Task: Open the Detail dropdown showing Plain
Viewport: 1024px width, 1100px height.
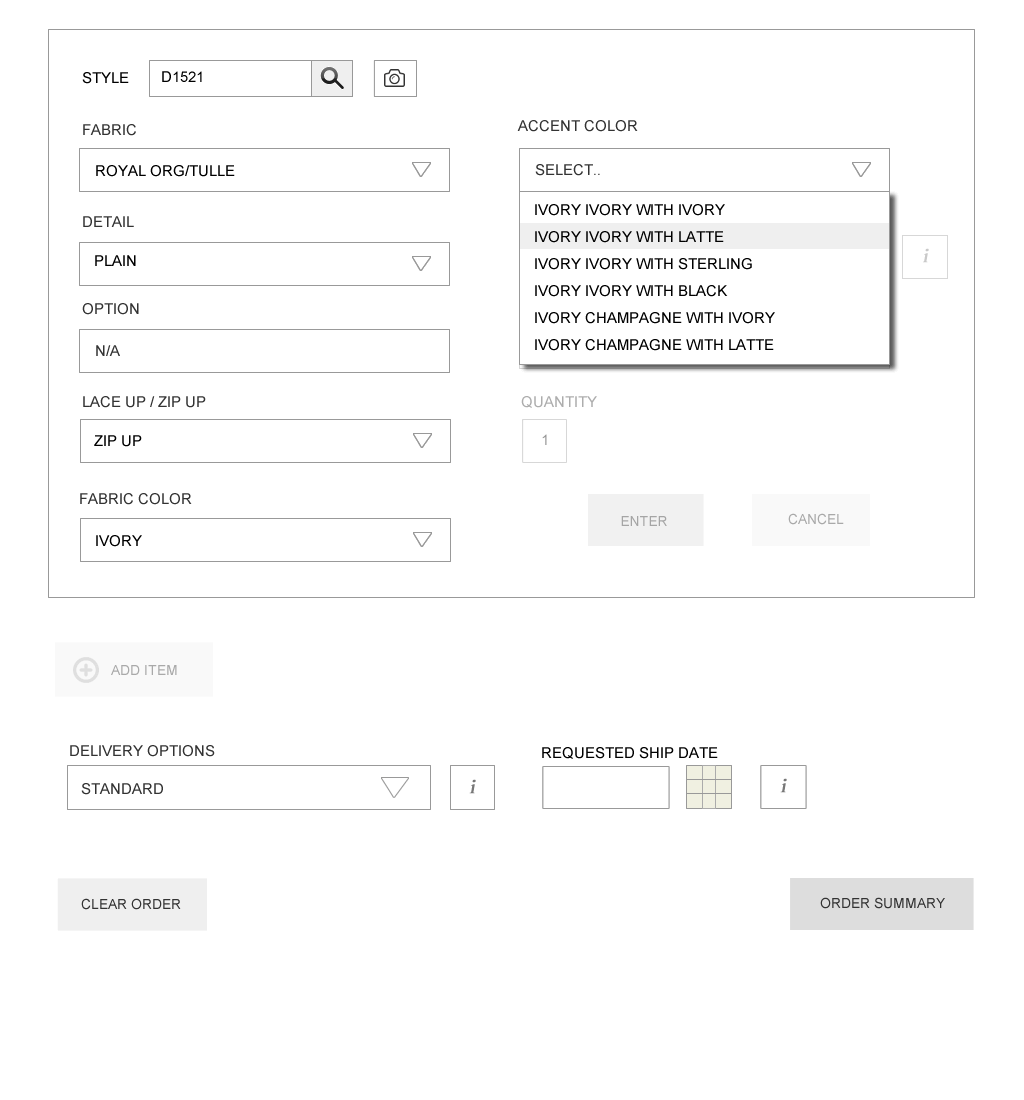Action: (x=264, y=263)
